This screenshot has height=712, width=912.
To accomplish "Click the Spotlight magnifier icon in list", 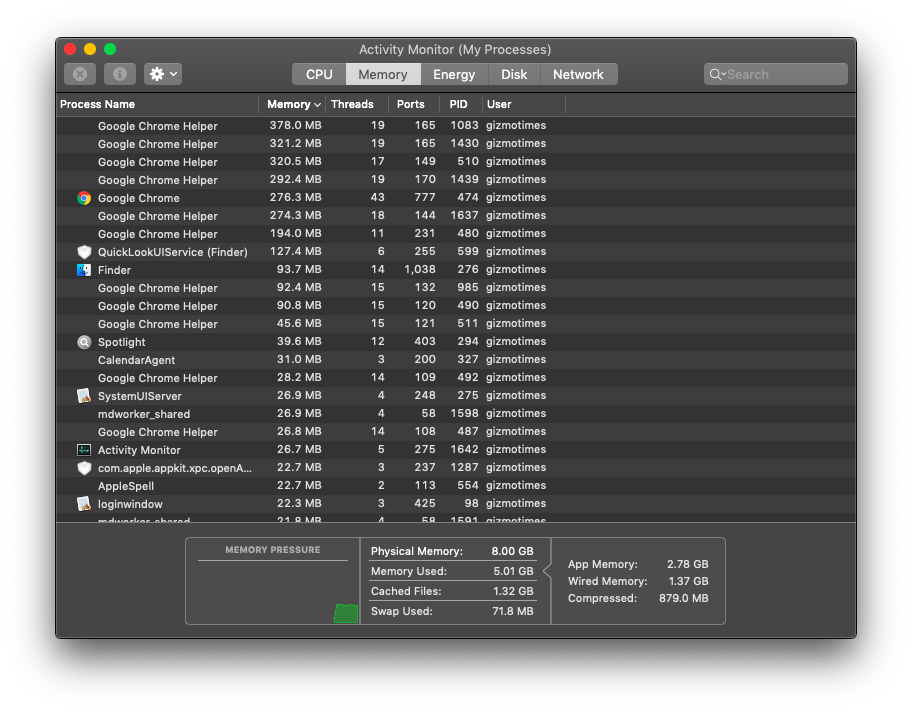I will click(84, 342).
